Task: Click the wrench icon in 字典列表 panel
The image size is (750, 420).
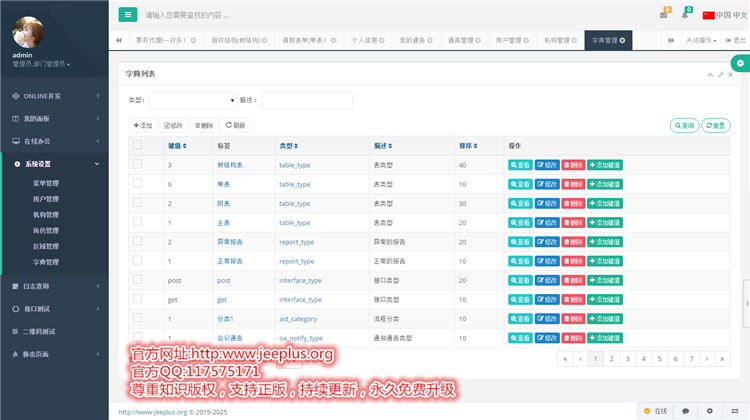Action: click(x=721, y=75)
